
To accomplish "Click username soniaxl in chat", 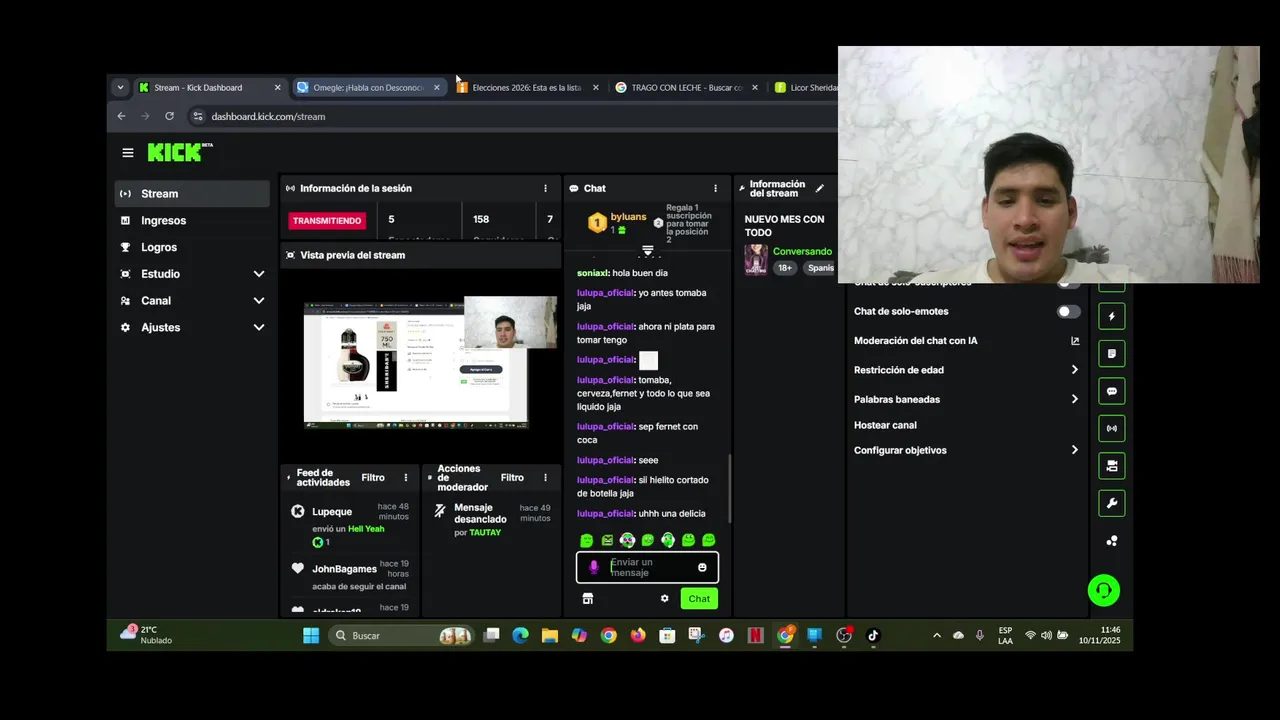I will [x=592, y=273].
